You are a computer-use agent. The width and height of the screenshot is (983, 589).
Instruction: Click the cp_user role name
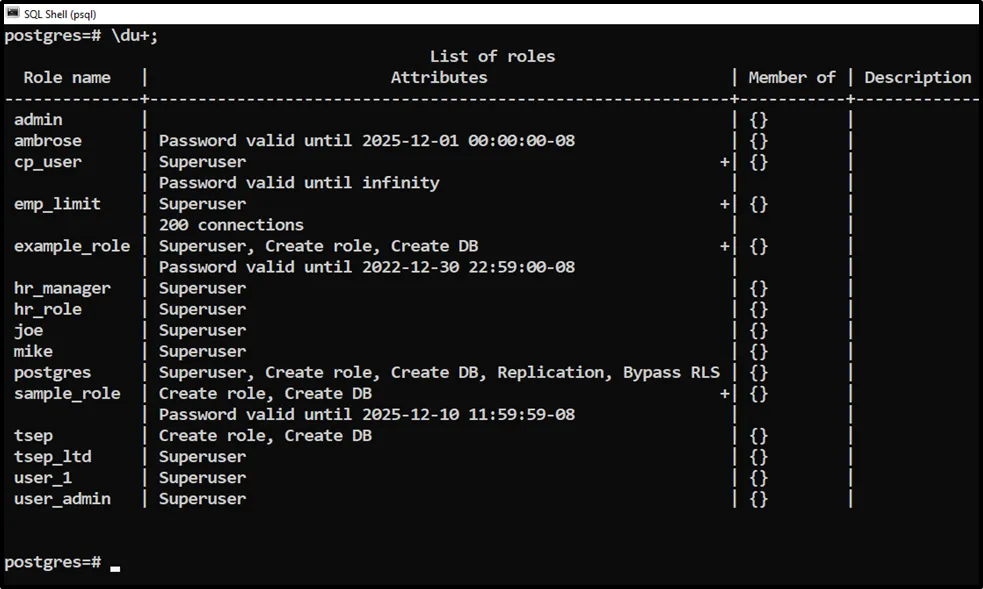(48, 162)
